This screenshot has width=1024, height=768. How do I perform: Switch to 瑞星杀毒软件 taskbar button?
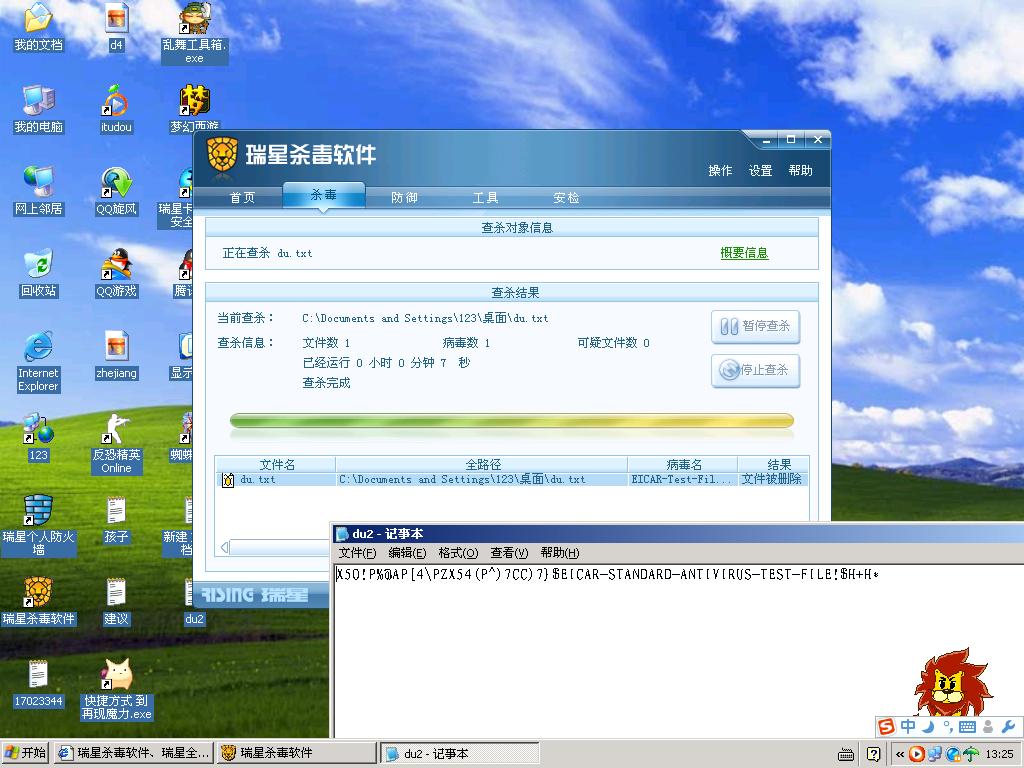(296, 753)
